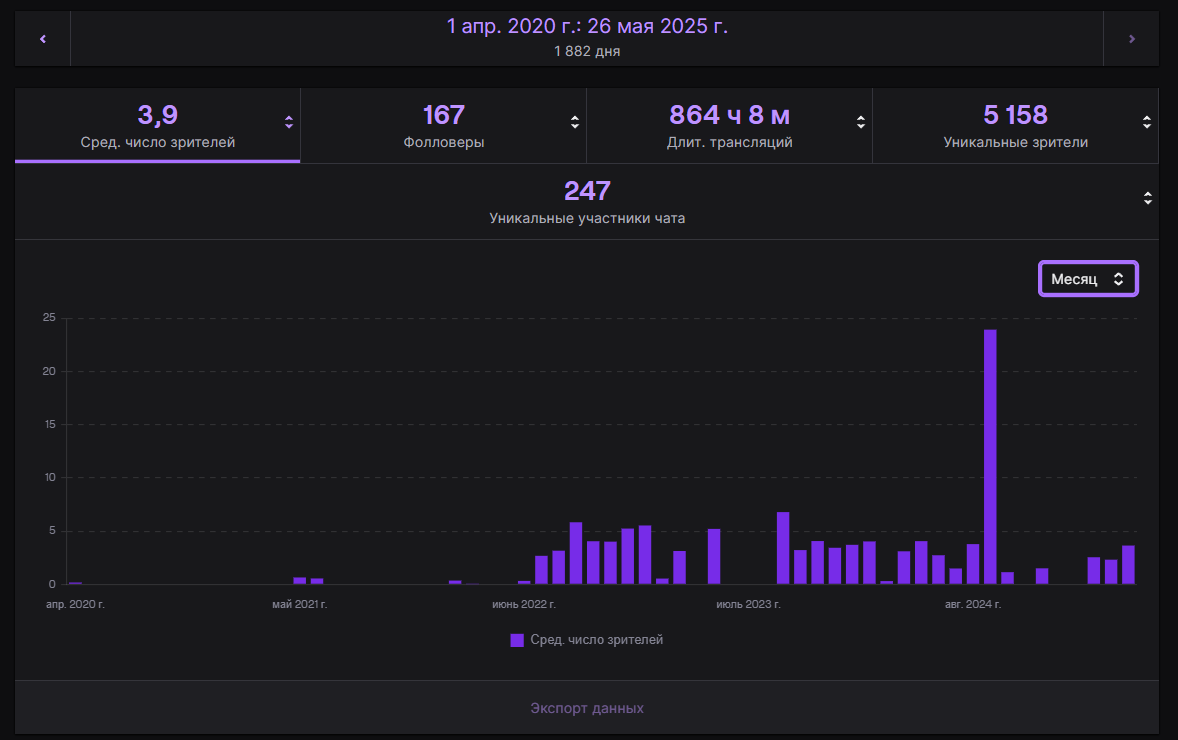Expand metric selector arrows beside 167
Viewport: 1178px width, 740px height.
pyautogui.click(x=575, y=122)
